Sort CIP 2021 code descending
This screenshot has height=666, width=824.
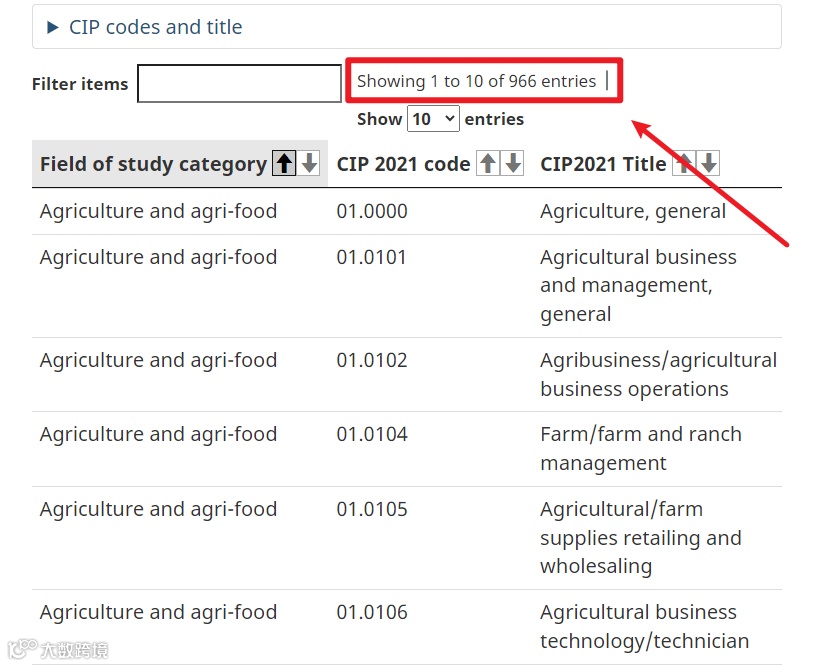coord(513,164)
